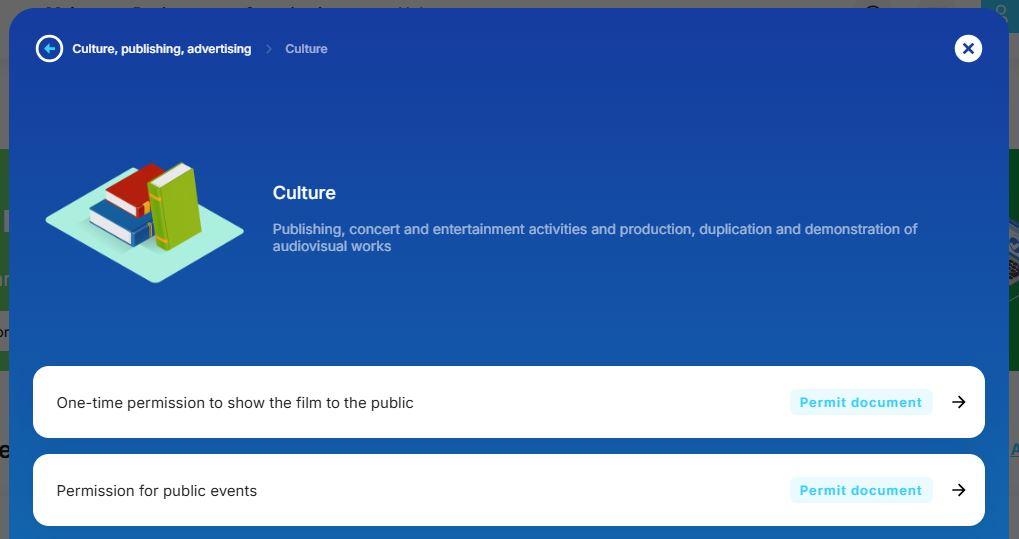The image size is (1019, 539).
Task: Open Permission for public events
Action: [157, 491]
